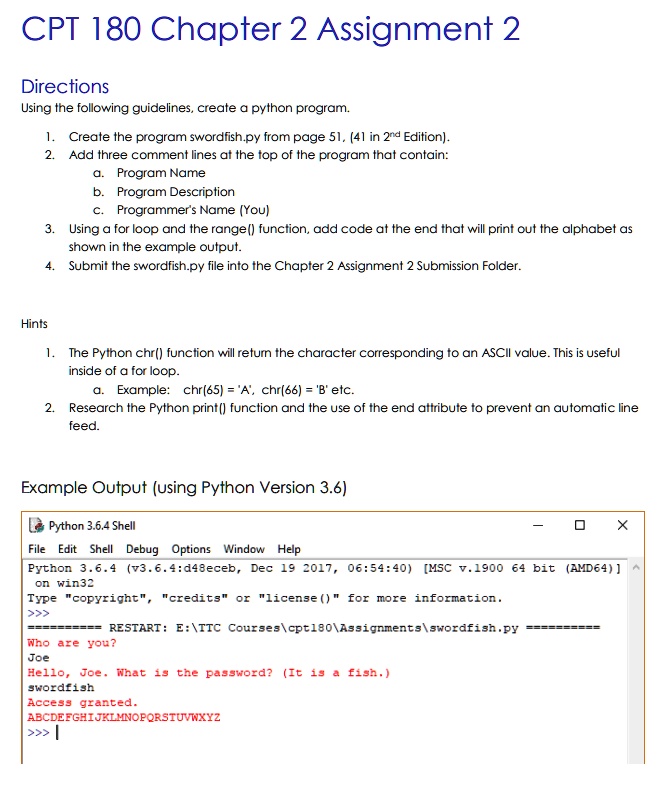Click the shell's vertical scrollbar track
Screen dimensions: 668x786
(636, 669)
